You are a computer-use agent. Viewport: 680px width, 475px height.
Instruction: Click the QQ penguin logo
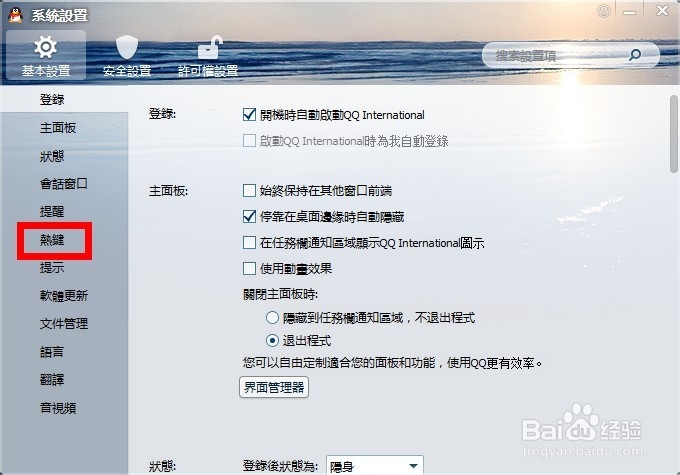click(x=16, y=15)
